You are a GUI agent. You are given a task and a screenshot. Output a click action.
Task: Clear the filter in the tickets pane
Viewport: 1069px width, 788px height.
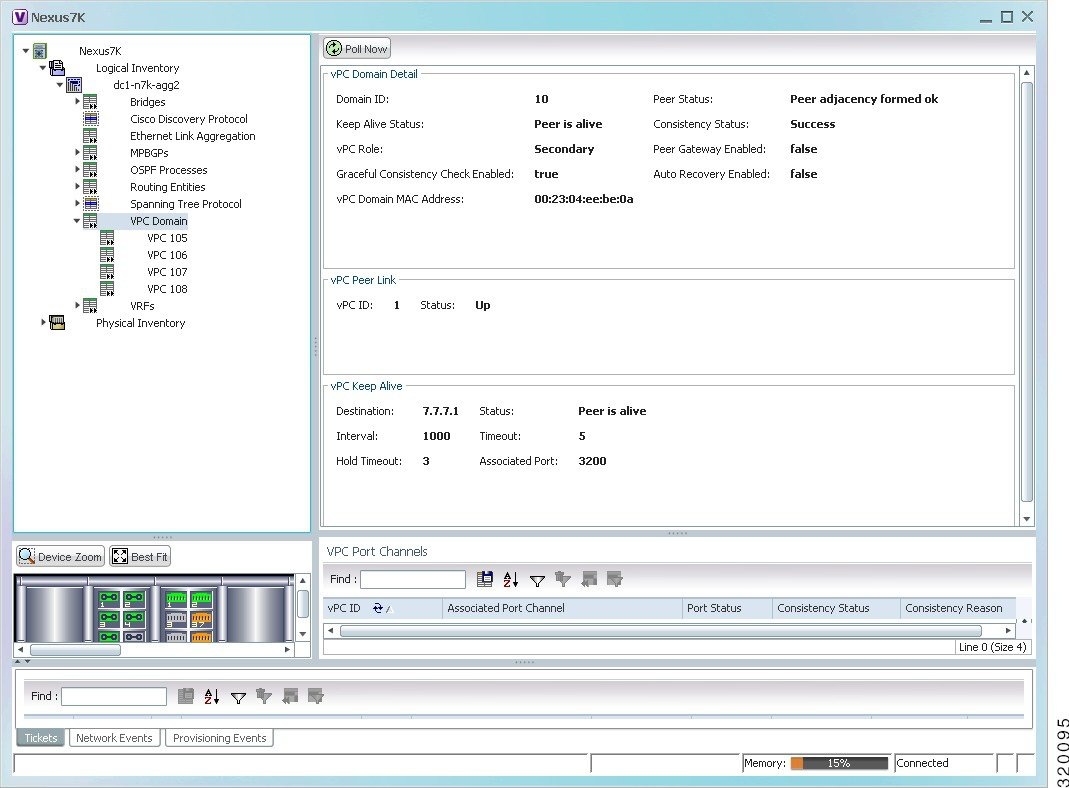264,696
